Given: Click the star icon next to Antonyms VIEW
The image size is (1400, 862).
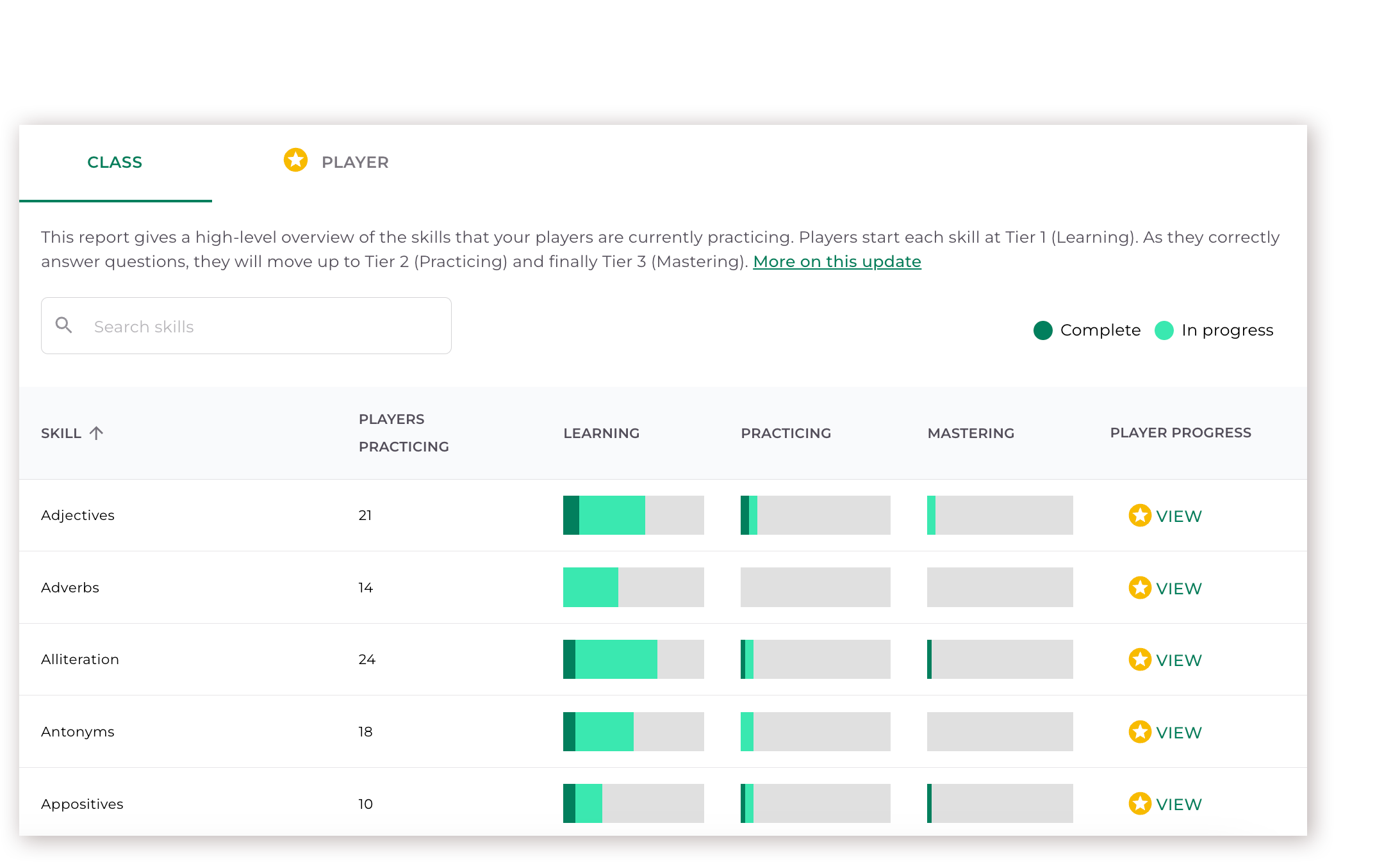Looking at the screenshot, I should tap(1140, 732).
